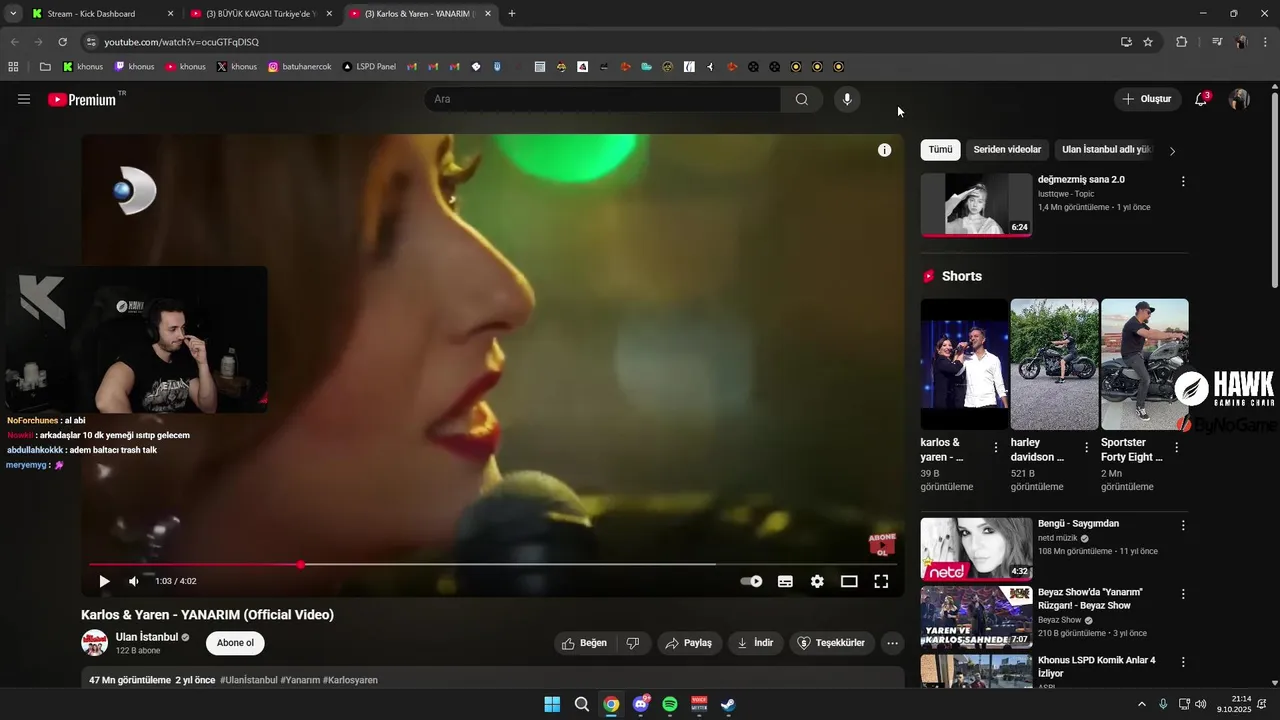Viewport: 1280px width, 720px height.
Task: Click the red playhead scrubber dot
Action: (x=301, y=565)
